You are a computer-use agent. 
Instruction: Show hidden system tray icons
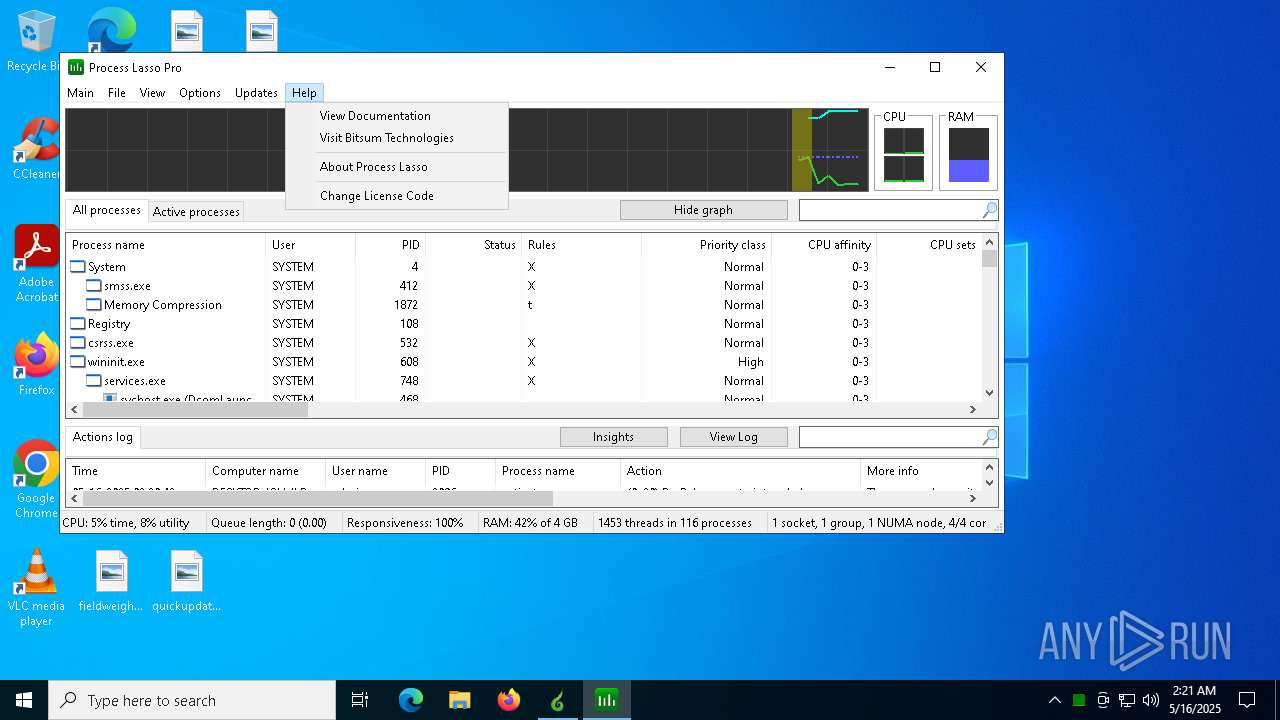tap(1054, 700)
